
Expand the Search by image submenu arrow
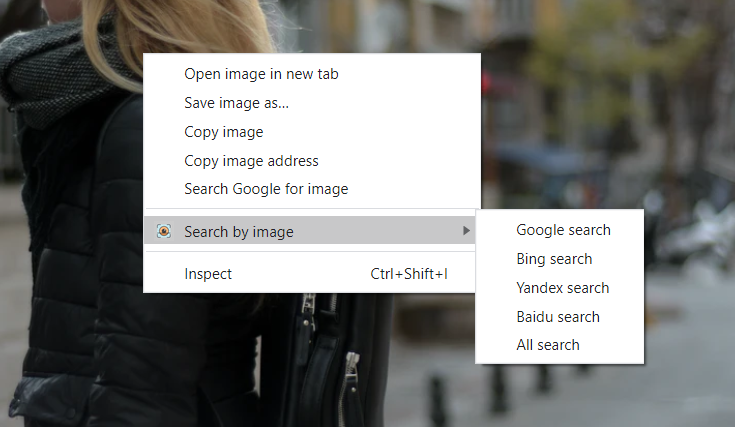pyautogui.click(x=466, y=232)
